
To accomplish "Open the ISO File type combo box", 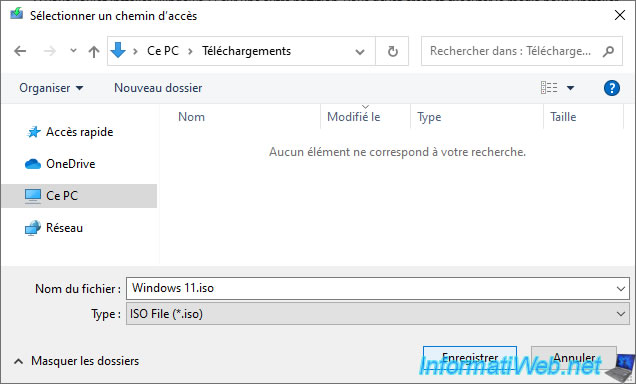I will (378, 314).
